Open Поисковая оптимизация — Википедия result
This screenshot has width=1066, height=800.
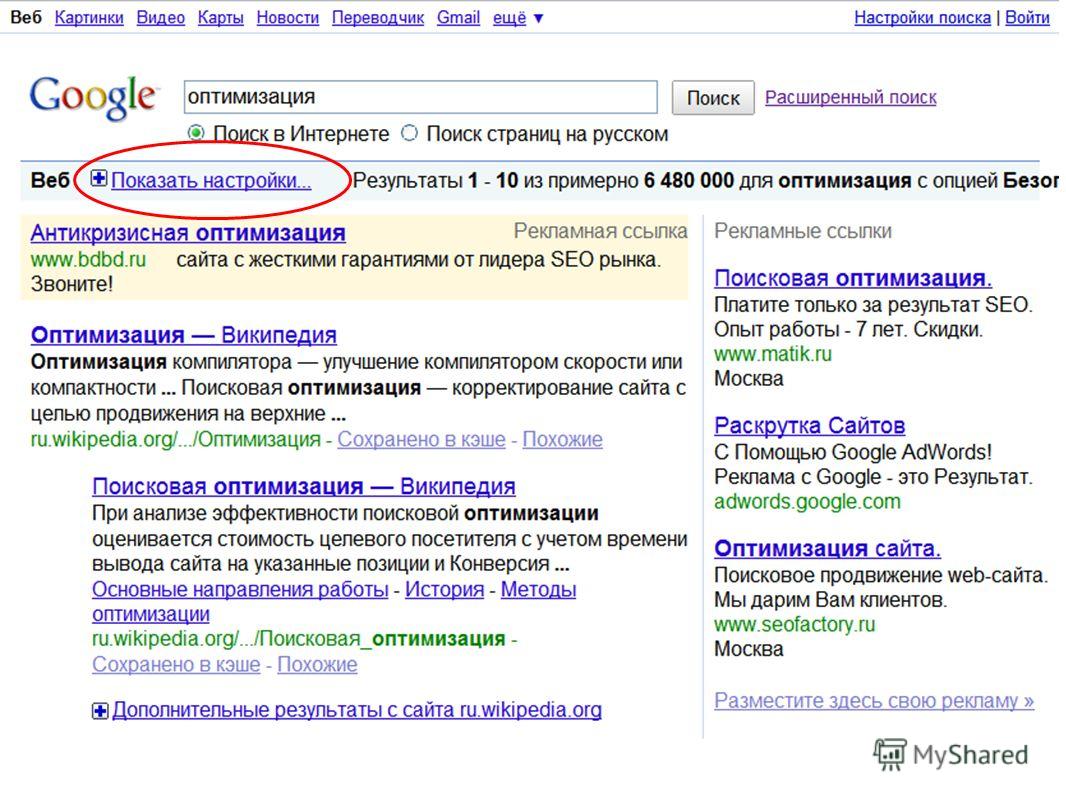(x=303, y=486)
